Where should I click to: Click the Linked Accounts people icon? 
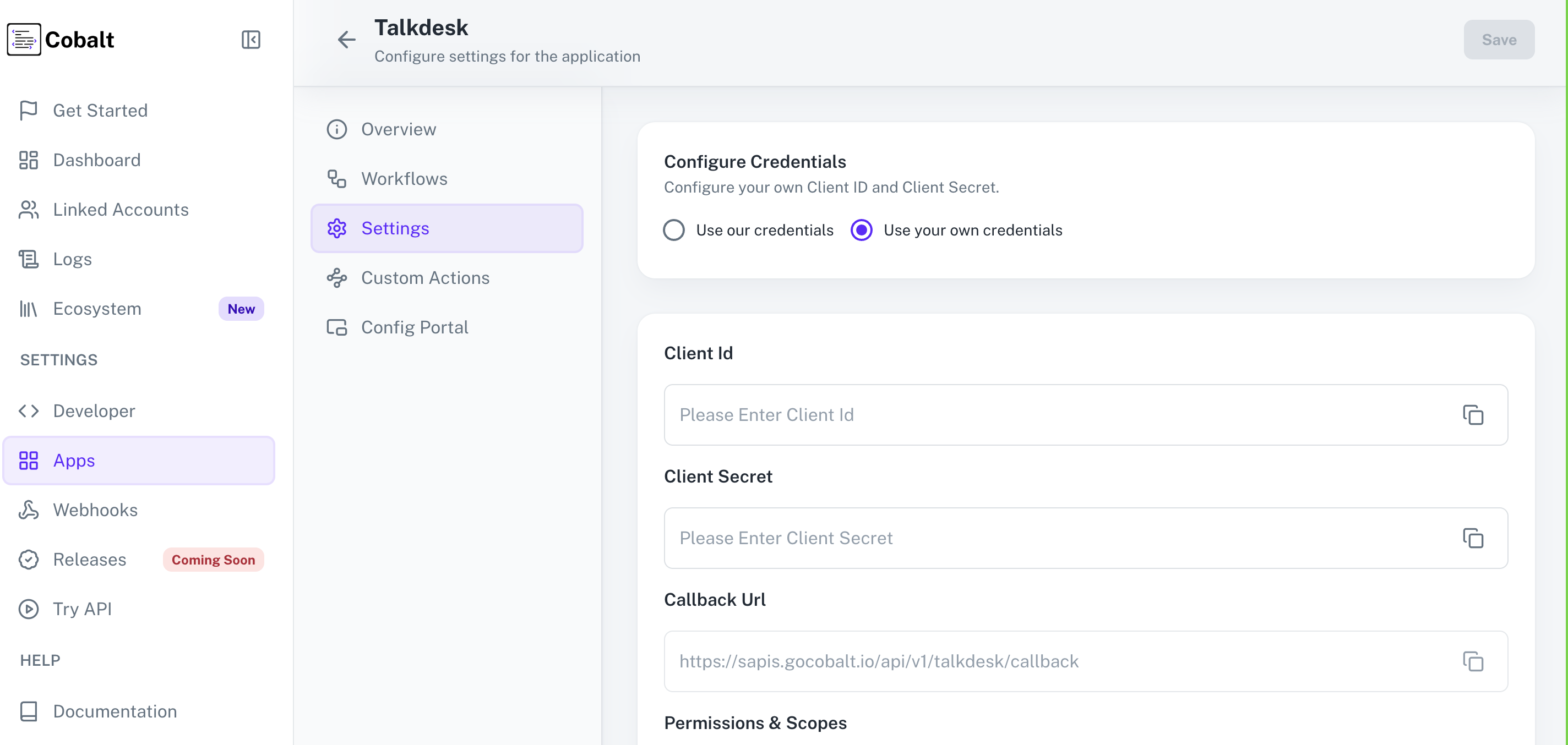pyautogui.click(x=28, y=209)
